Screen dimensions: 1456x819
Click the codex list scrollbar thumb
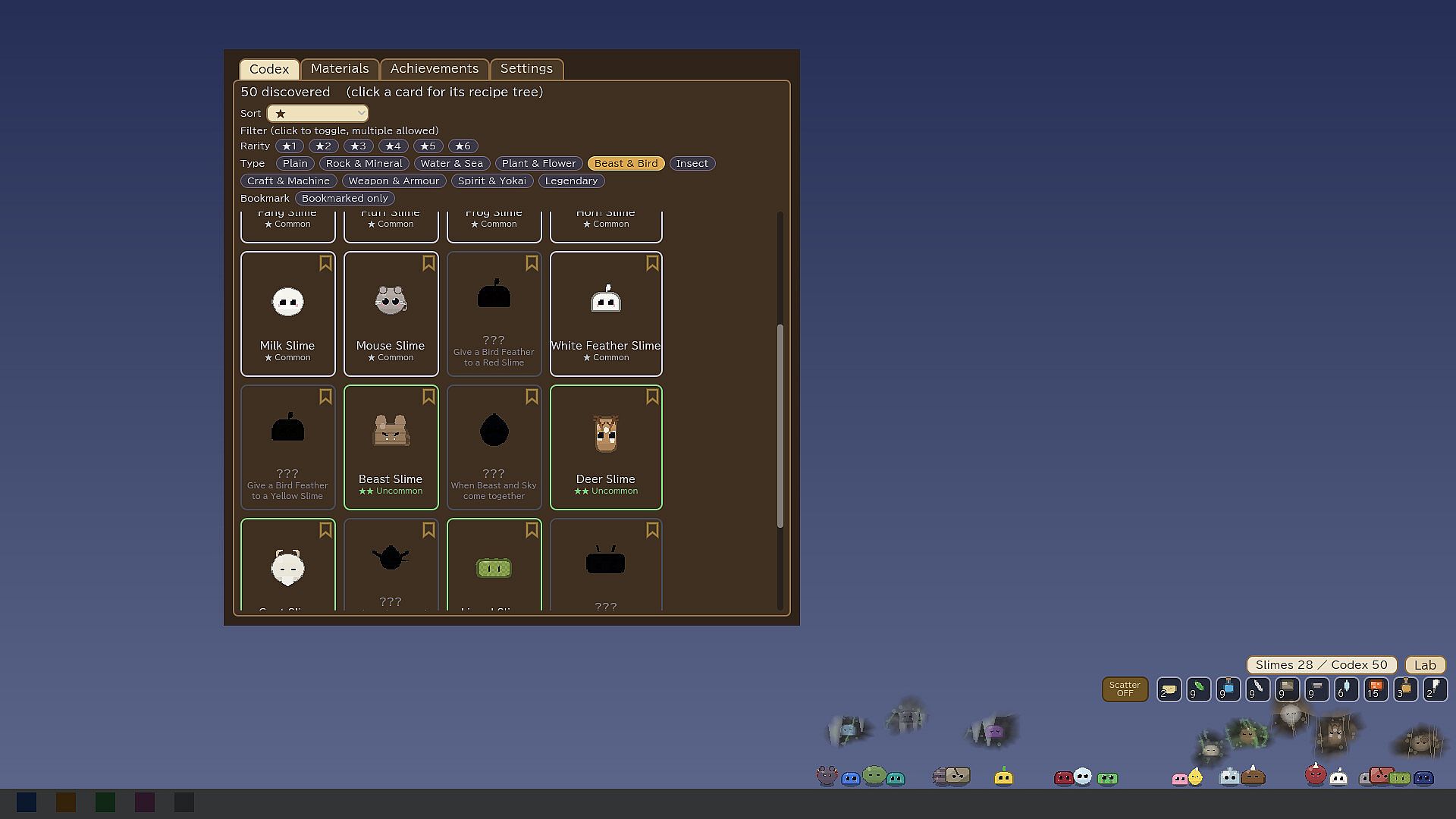click(x=780, y=425)
